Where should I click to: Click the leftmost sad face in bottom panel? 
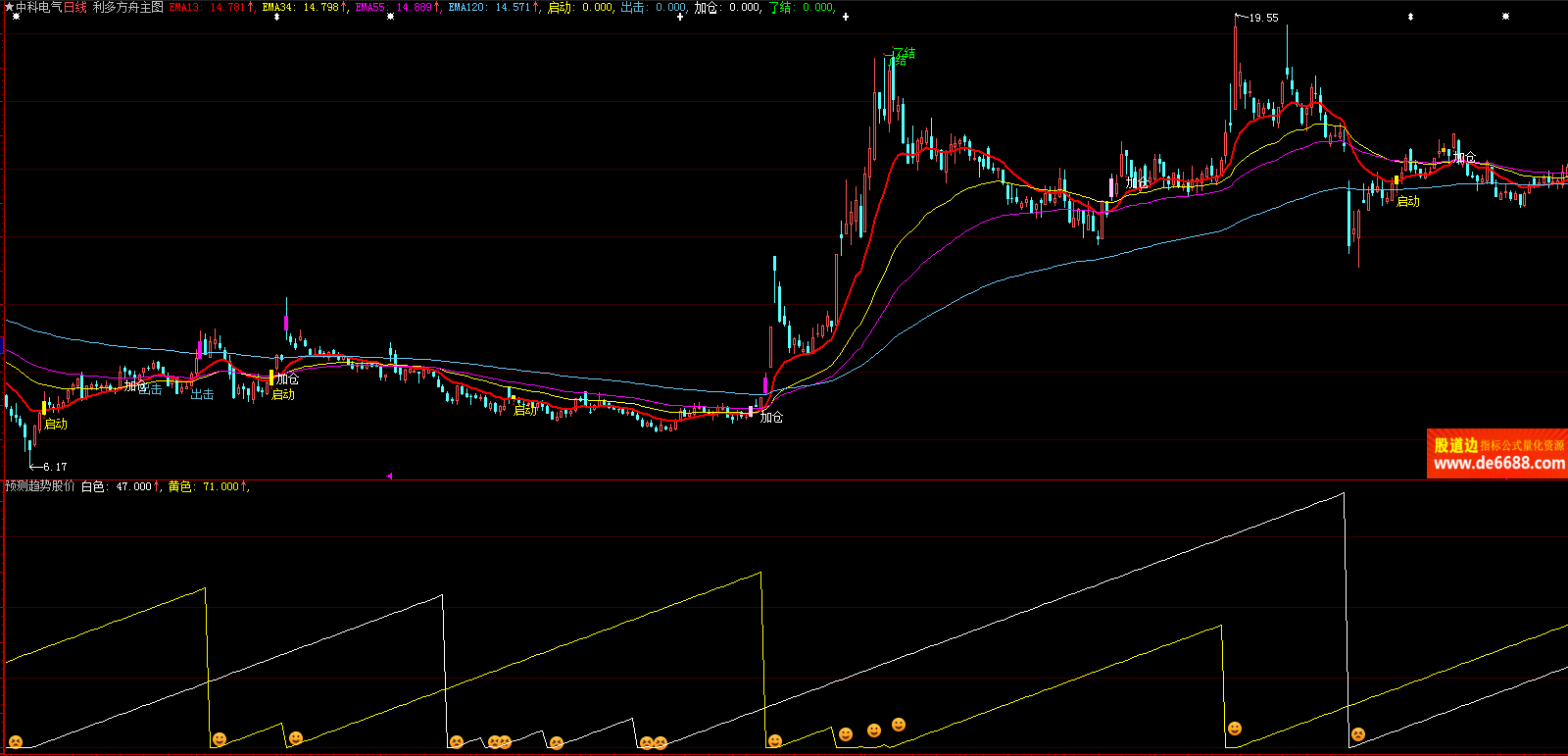pyautogui.click(x=15, y=741)
